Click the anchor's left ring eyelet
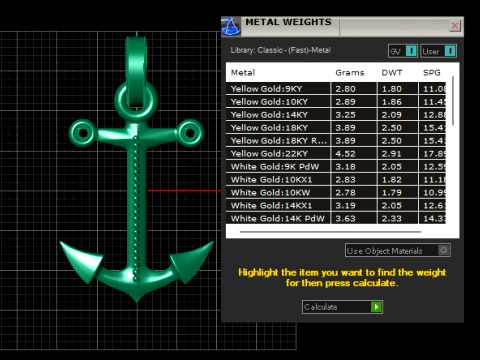Image resolution: width=480 pixels, height=360 pixels. pos(83,133)
